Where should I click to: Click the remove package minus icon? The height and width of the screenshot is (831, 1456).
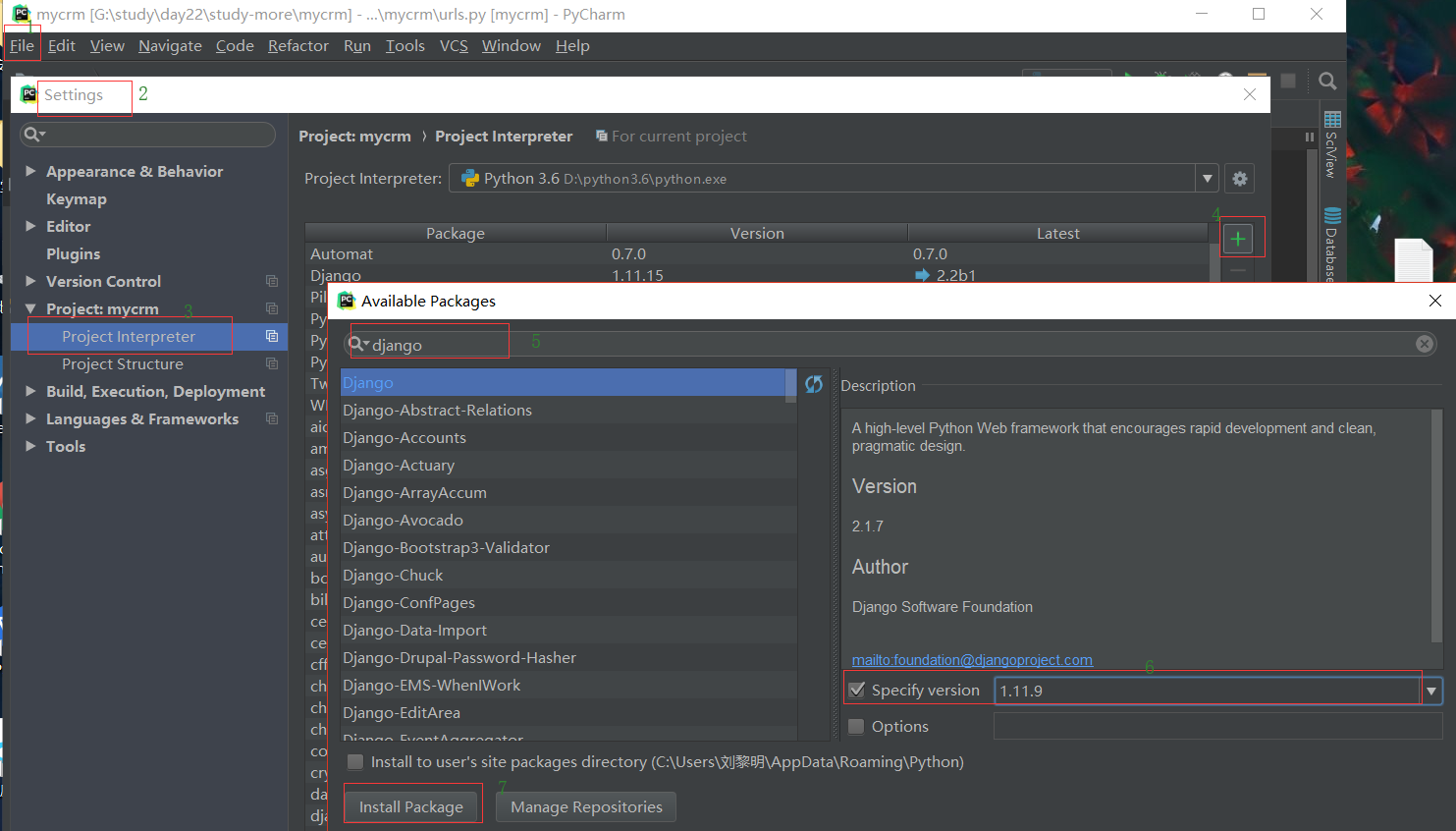coord(1238,270)
